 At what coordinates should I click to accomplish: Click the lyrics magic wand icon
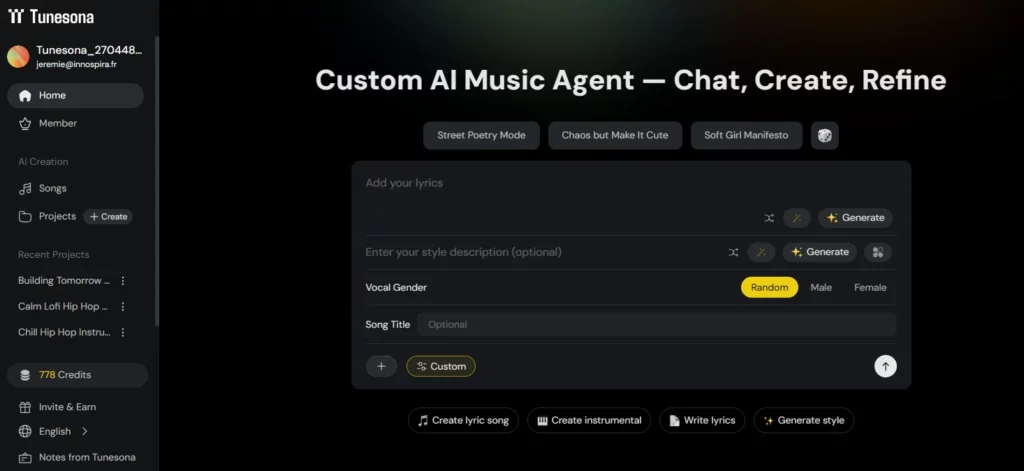797,218
